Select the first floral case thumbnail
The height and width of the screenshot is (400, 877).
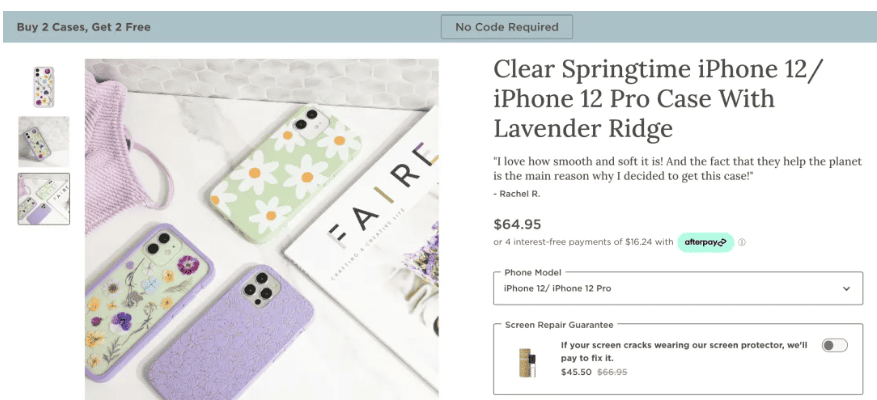click(x=44, y=86)
